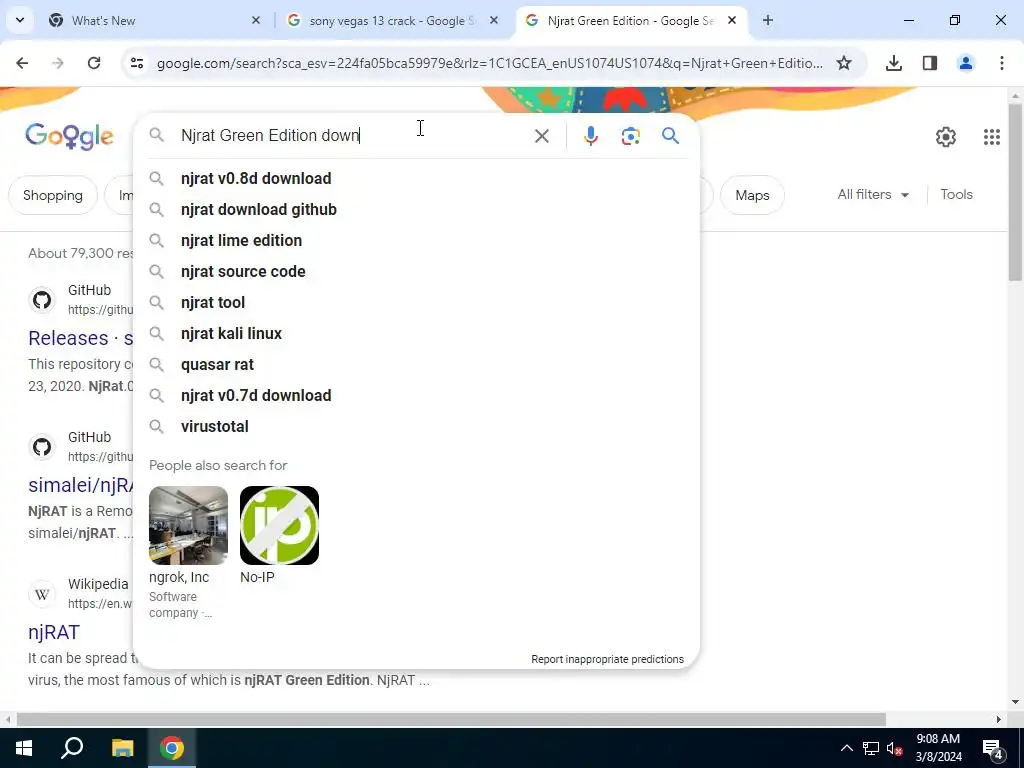Clear the search box with the X icon

point(541,136)
